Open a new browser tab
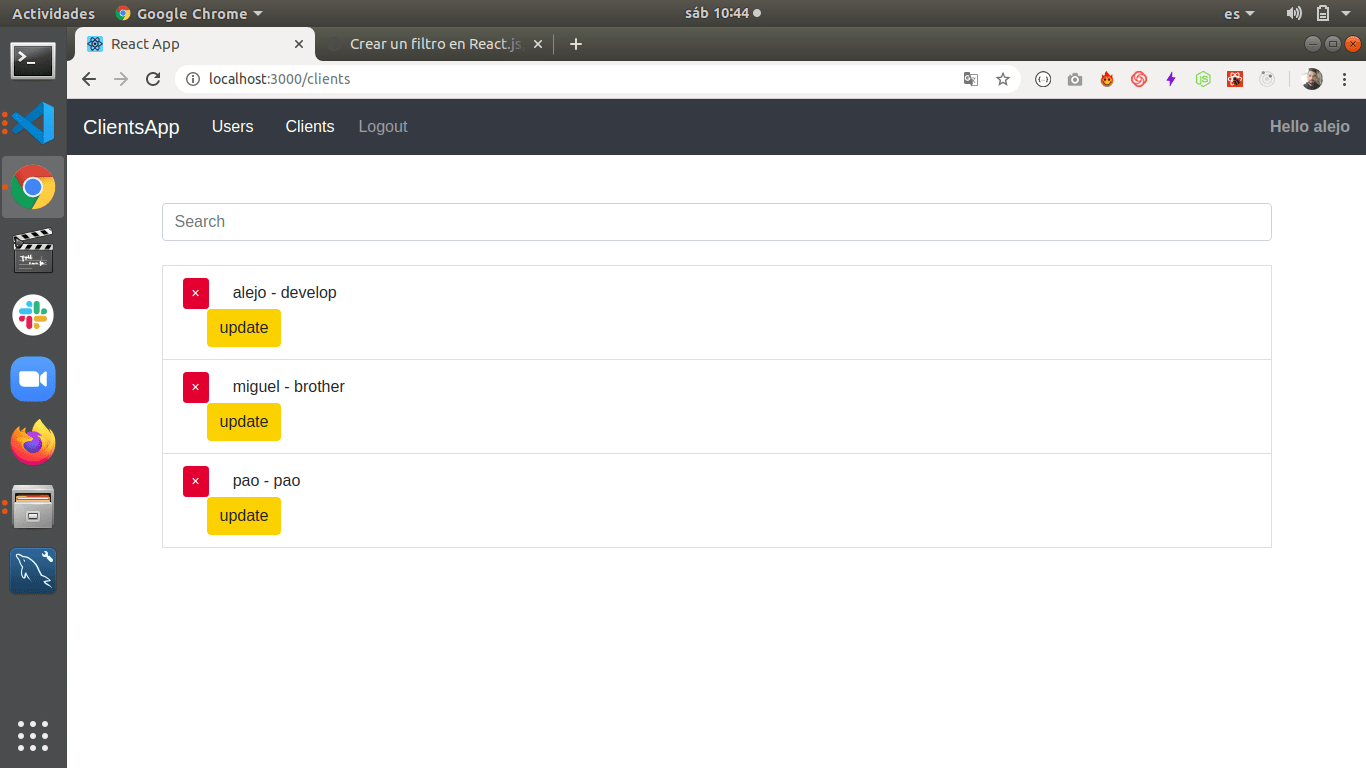1366x768 pixels. [x=575, y=44]
